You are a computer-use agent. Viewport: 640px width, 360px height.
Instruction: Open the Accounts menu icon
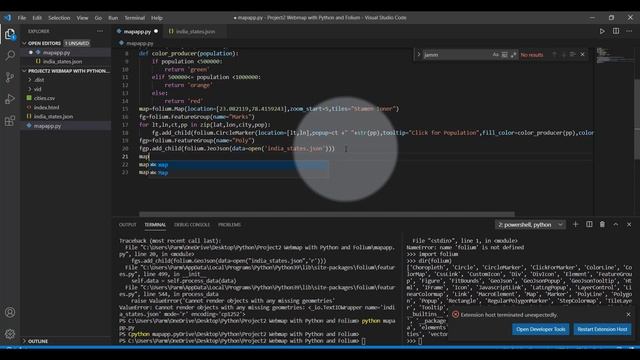10,312
